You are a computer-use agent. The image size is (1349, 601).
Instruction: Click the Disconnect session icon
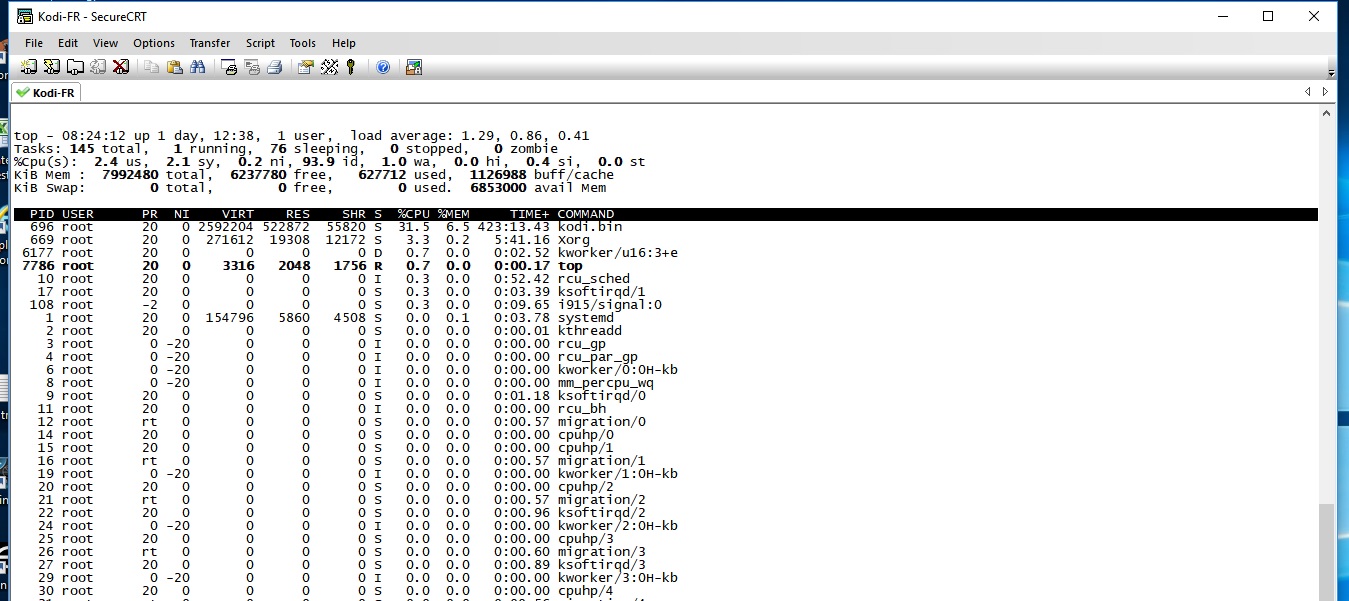pyautogui.click(x=121, y=67)
